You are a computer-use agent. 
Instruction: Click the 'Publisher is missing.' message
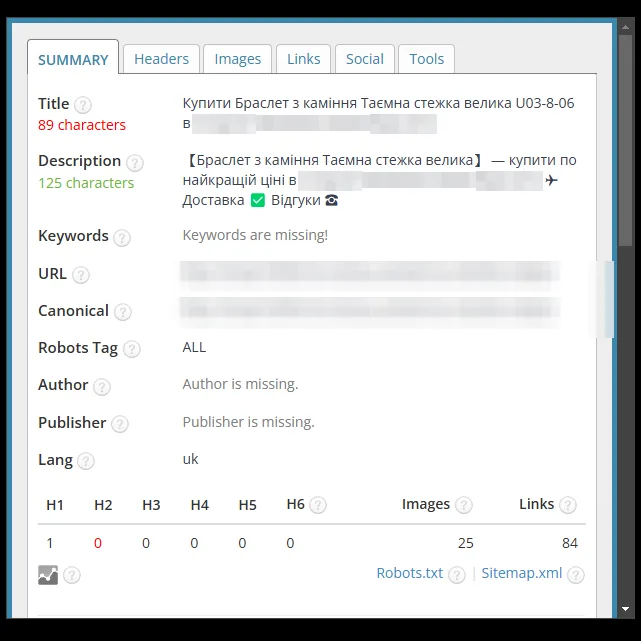coord(249,421)
